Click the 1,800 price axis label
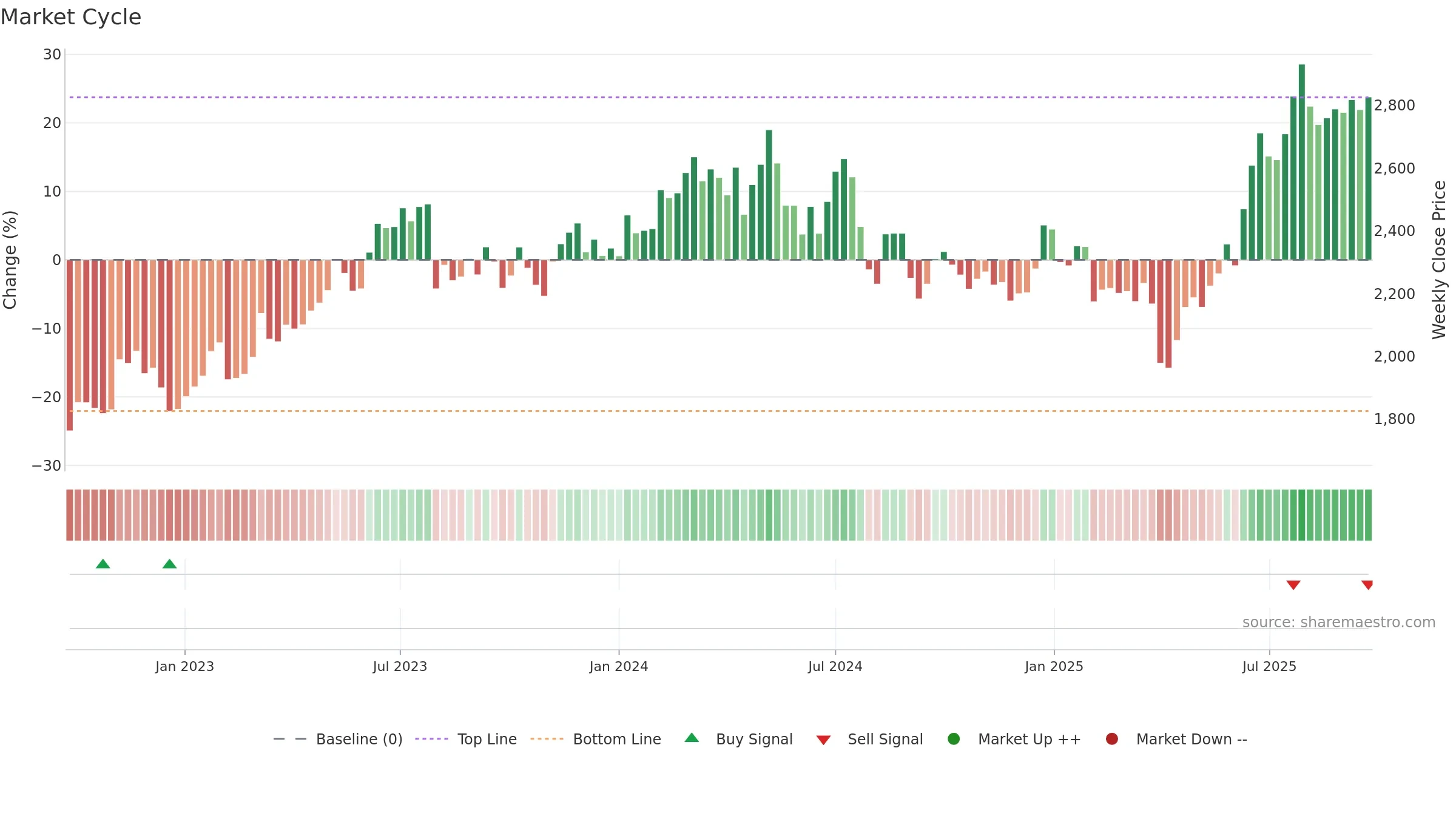1456x819 pixels. click(1394, 419)
